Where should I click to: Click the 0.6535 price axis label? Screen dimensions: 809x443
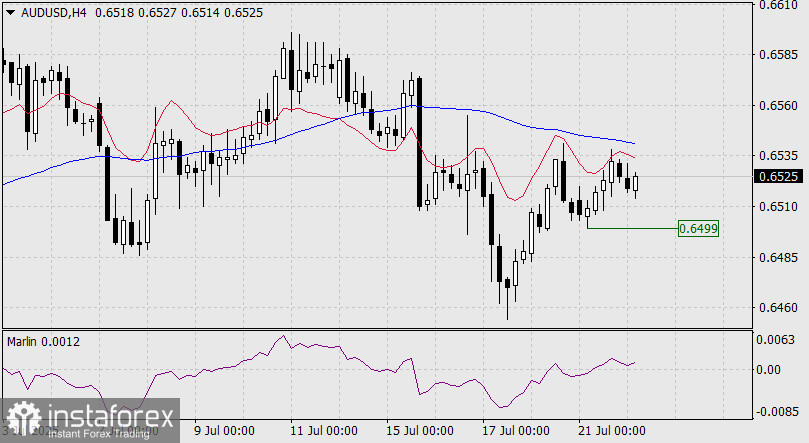point(778,156)
